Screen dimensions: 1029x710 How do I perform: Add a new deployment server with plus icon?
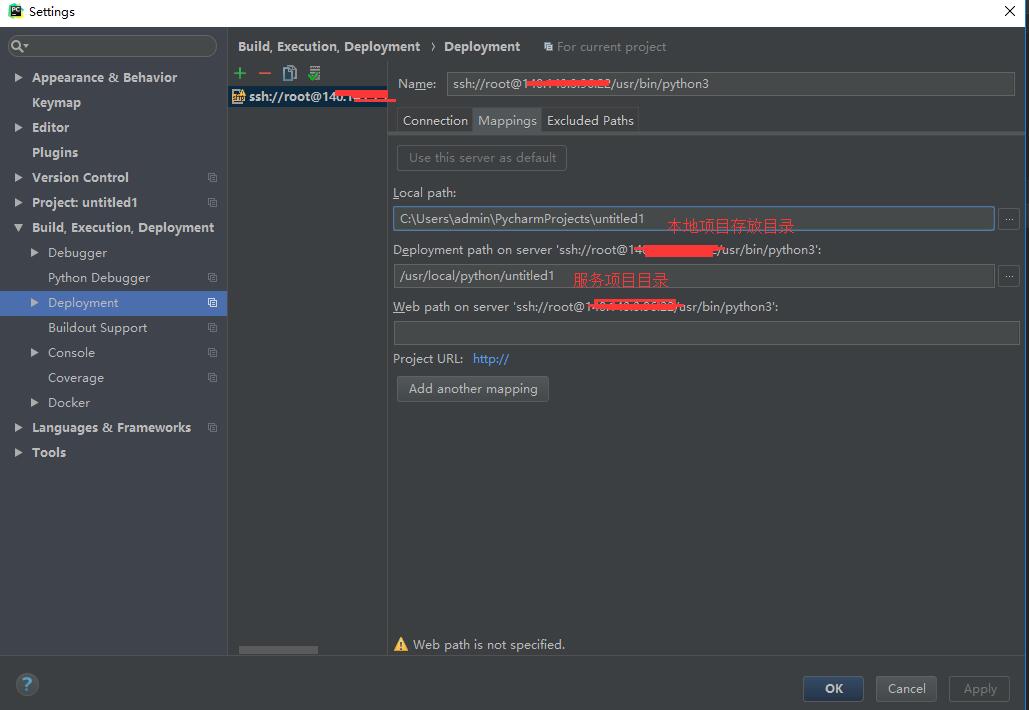[x=240, y=73]
